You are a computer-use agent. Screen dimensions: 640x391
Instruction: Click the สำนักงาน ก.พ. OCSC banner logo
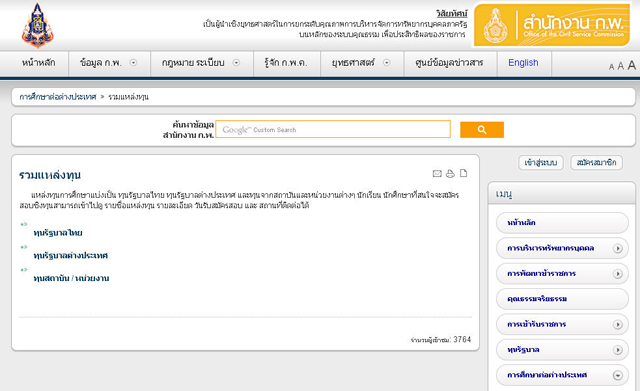[553, 25]
